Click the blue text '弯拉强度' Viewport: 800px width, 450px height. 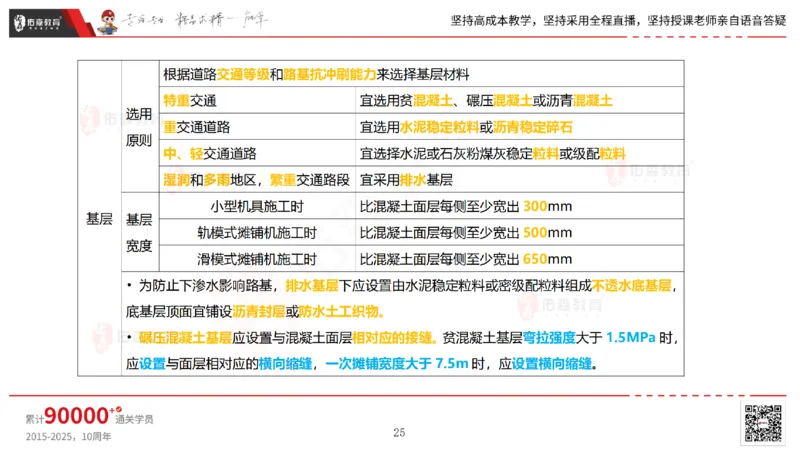(549, 338)
